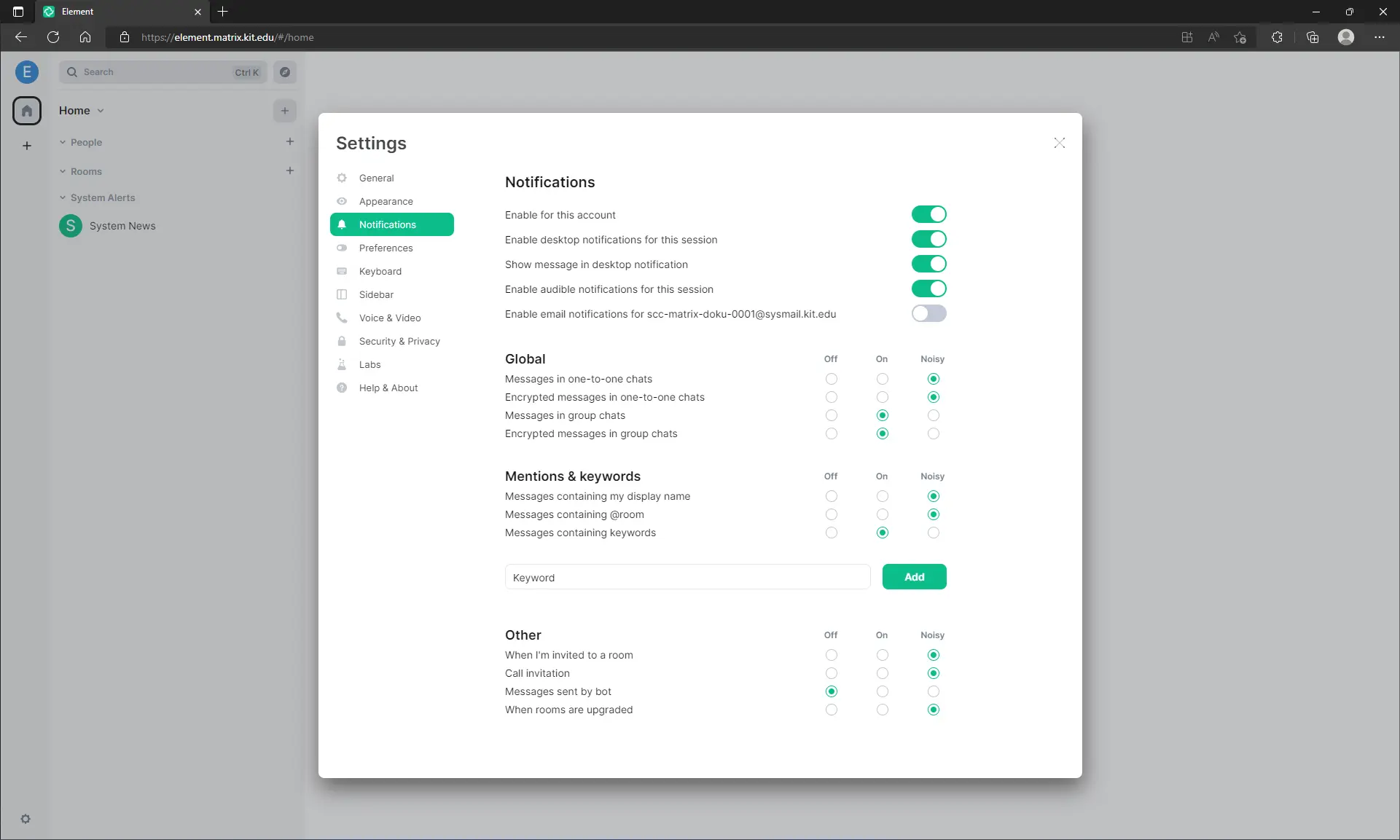The height and width of the screenshot is (840, 1400).
Task: Open Security & Privacy settings
Action: (x=399, y=341)
